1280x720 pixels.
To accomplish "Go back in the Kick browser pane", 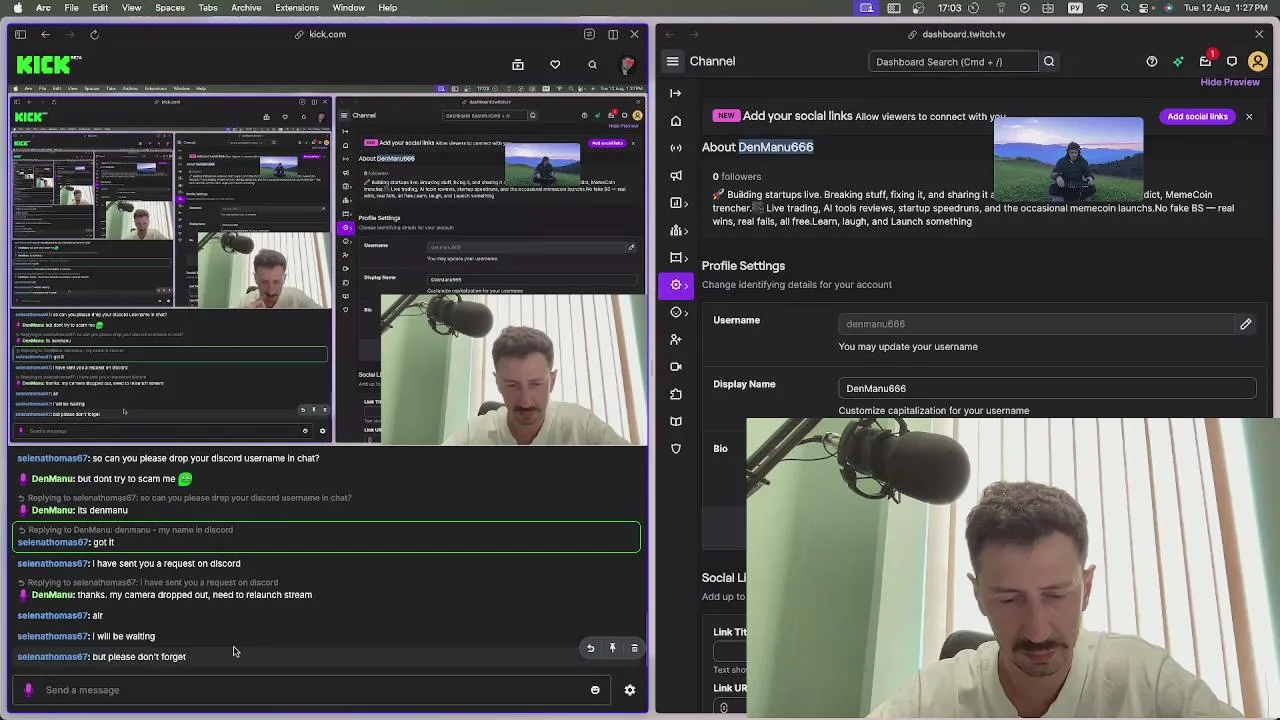I will tap(45, 34).
